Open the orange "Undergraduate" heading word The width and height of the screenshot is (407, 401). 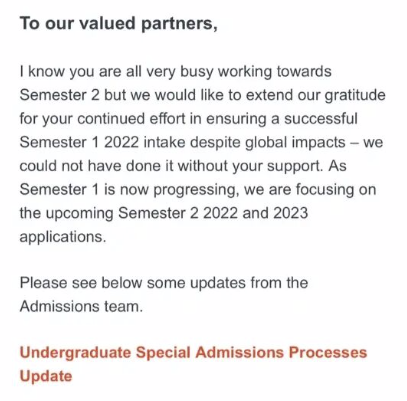tap(75, 353)
